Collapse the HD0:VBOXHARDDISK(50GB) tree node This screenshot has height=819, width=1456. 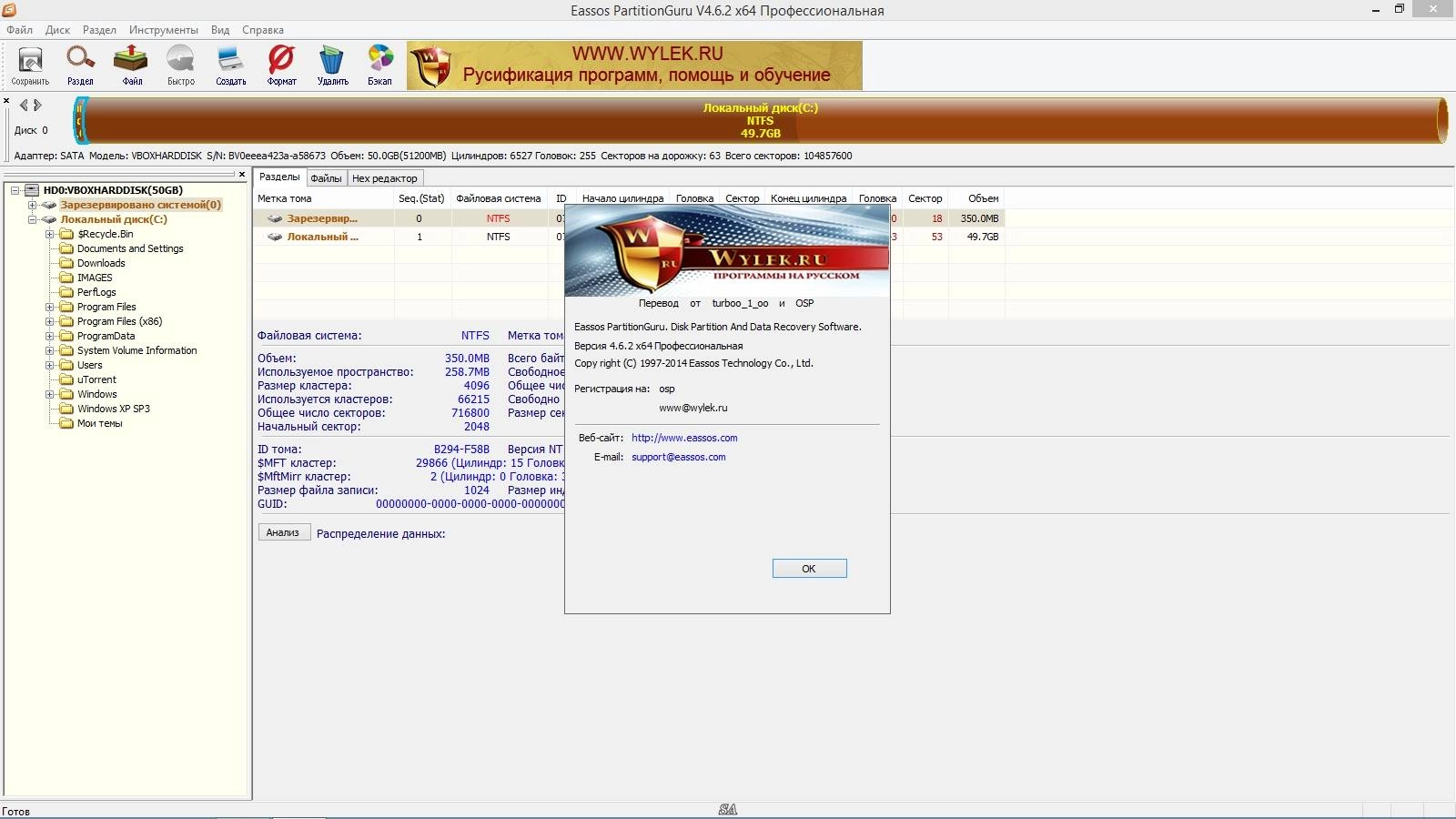click(15, 190)
